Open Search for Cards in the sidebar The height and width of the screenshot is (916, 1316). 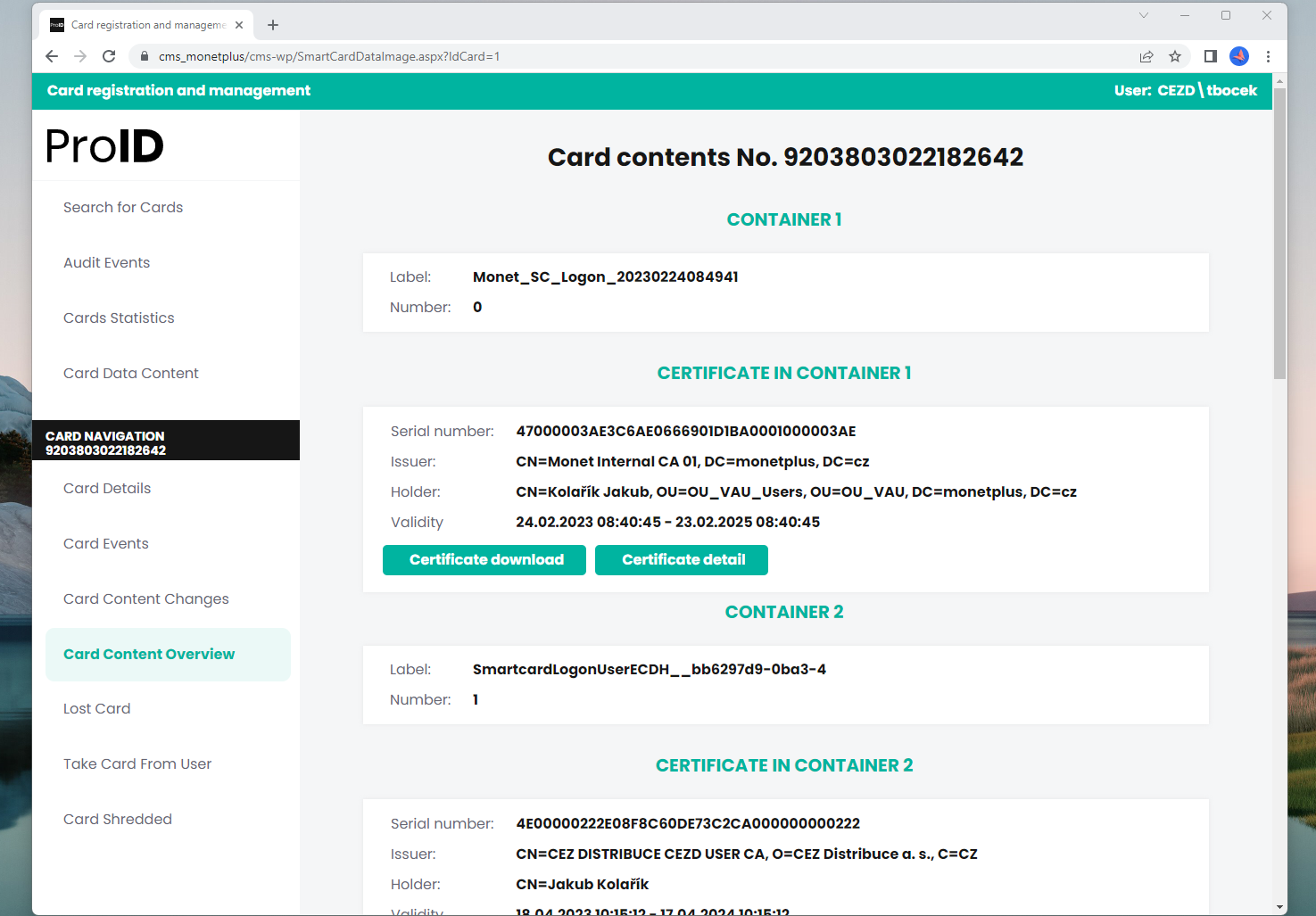(123, 207)
